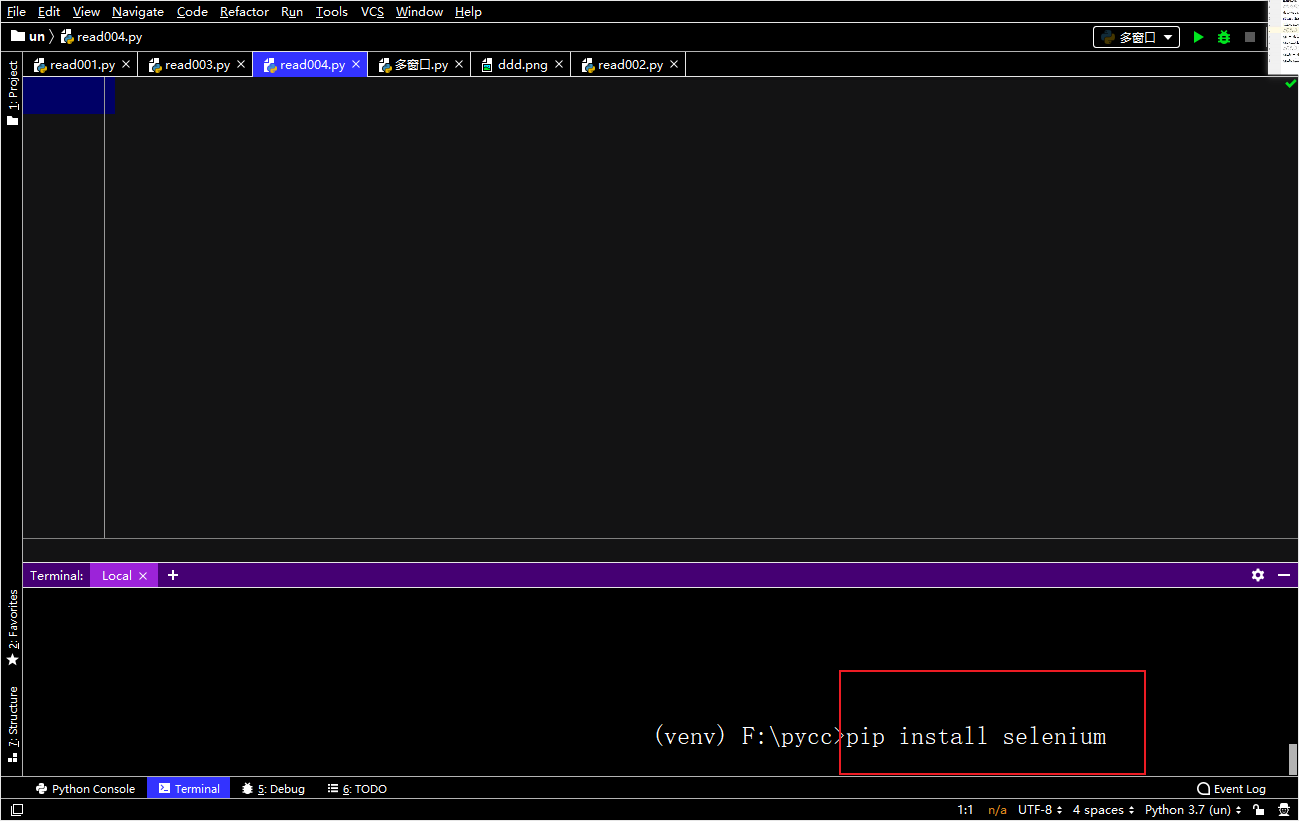This screenshot has height=821, width=1299.
Task: Click the 'un' project breadcrumb
Action: (x=28, y=36)
